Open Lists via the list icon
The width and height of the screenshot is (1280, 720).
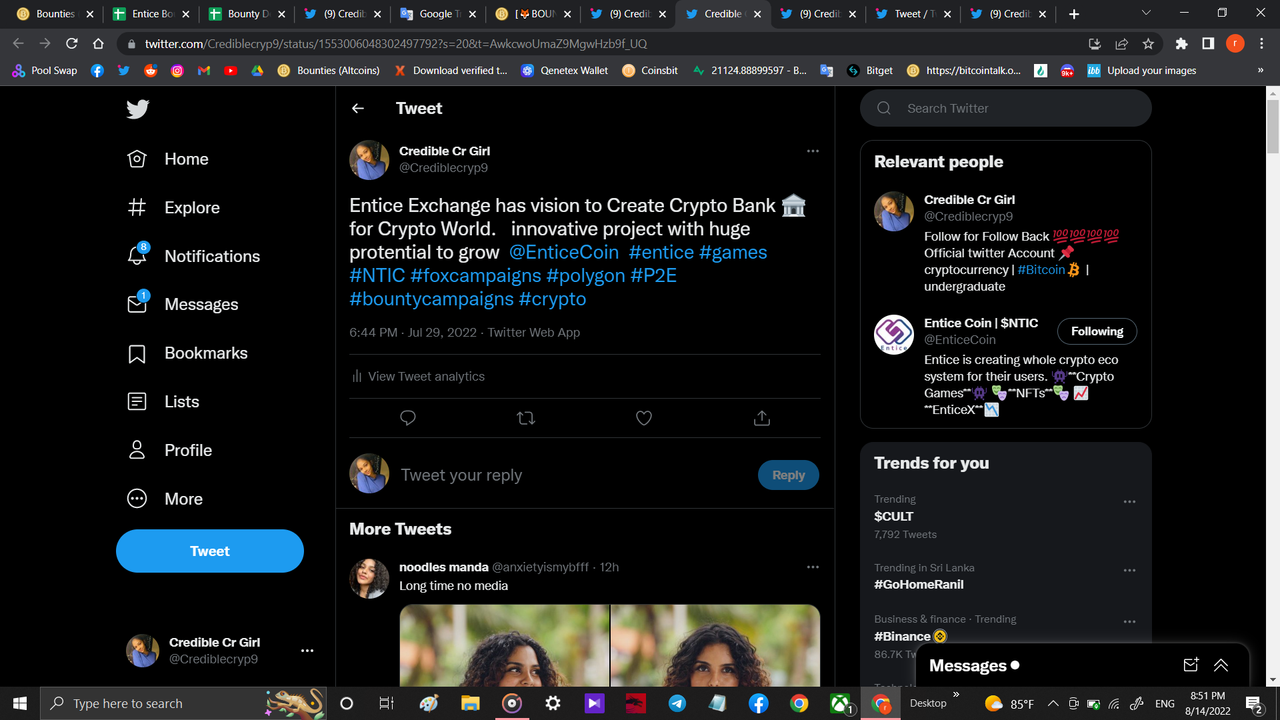[136, 401]
